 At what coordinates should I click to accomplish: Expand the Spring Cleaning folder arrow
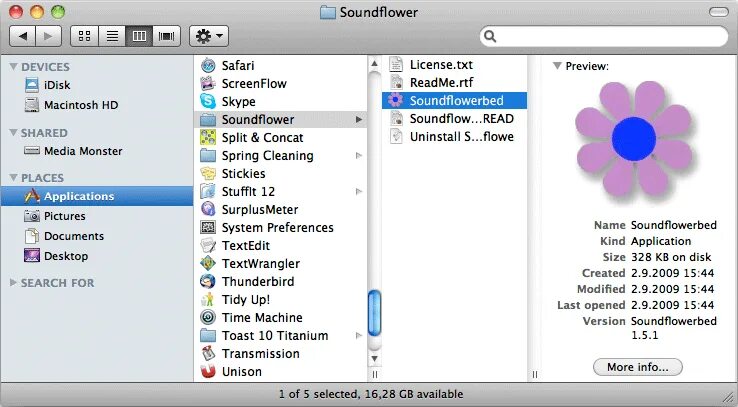[x=359, y=155]
